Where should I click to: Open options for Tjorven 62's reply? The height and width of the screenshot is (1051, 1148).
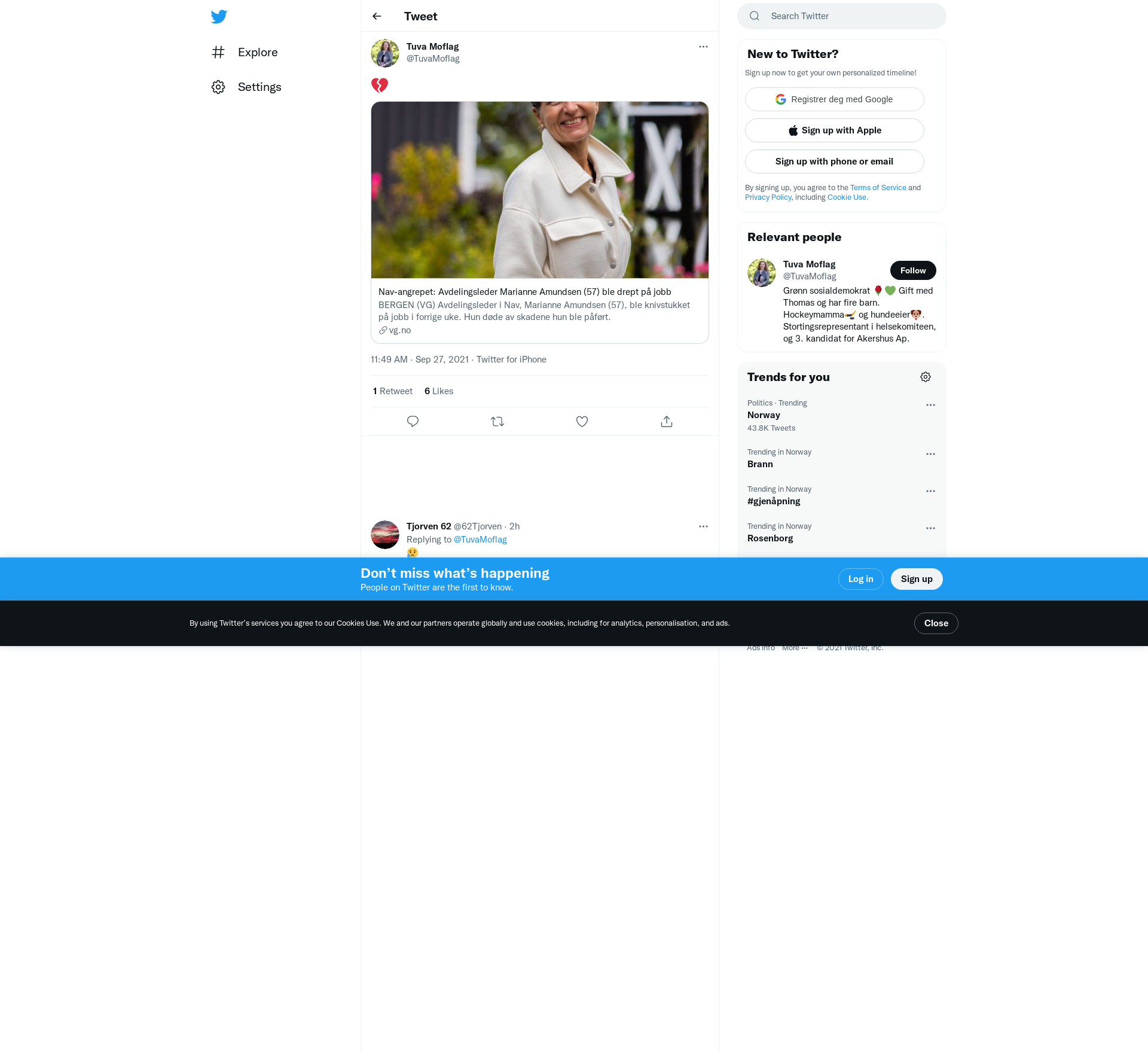[703, 526]
